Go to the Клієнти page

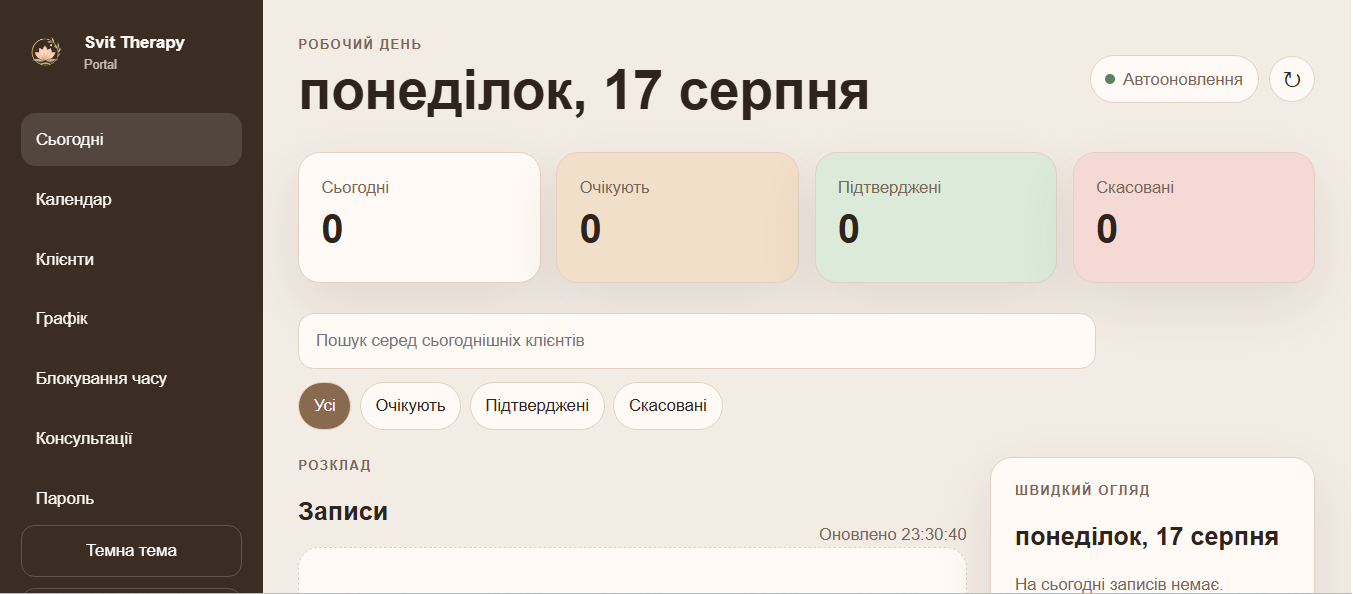[x=131, y=259]
